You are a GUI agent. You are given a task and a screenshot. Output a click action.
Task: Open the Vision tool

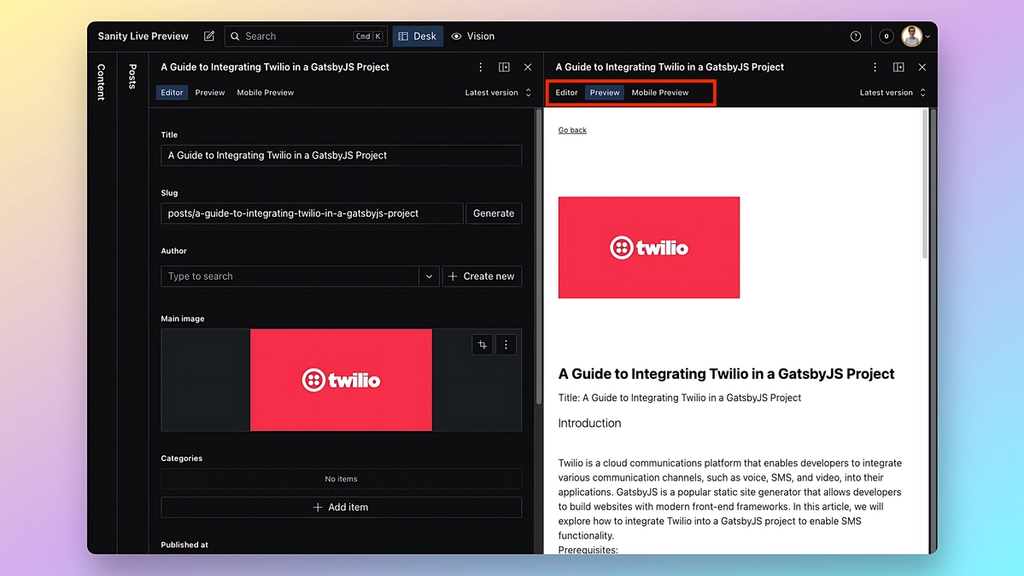473,36
